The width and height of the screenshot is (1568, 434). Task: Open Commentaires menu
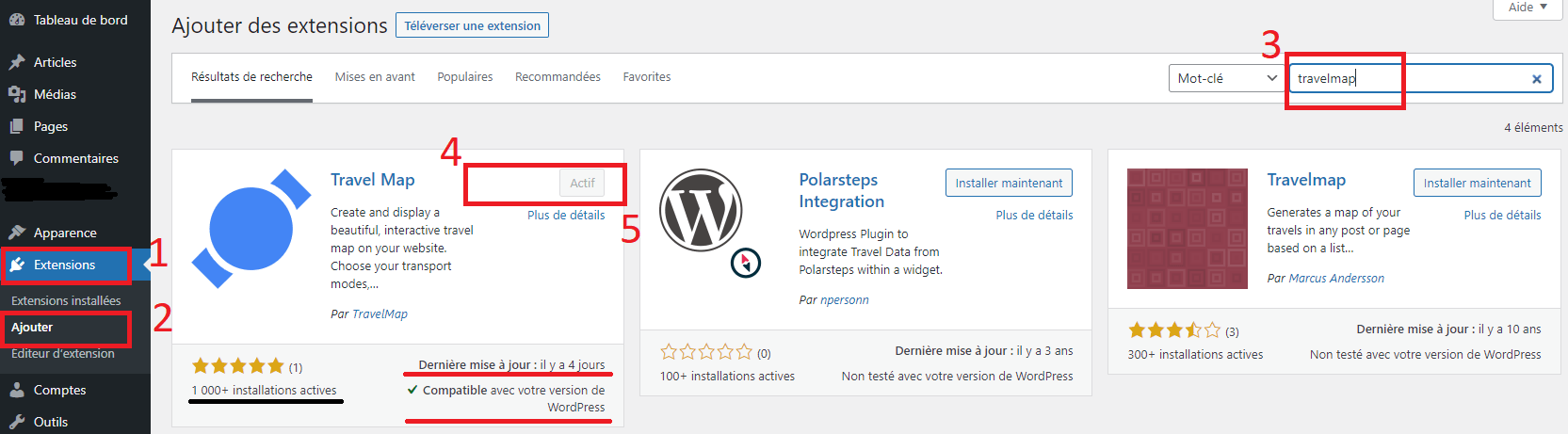pyautogui.click(x=75, y=158)
